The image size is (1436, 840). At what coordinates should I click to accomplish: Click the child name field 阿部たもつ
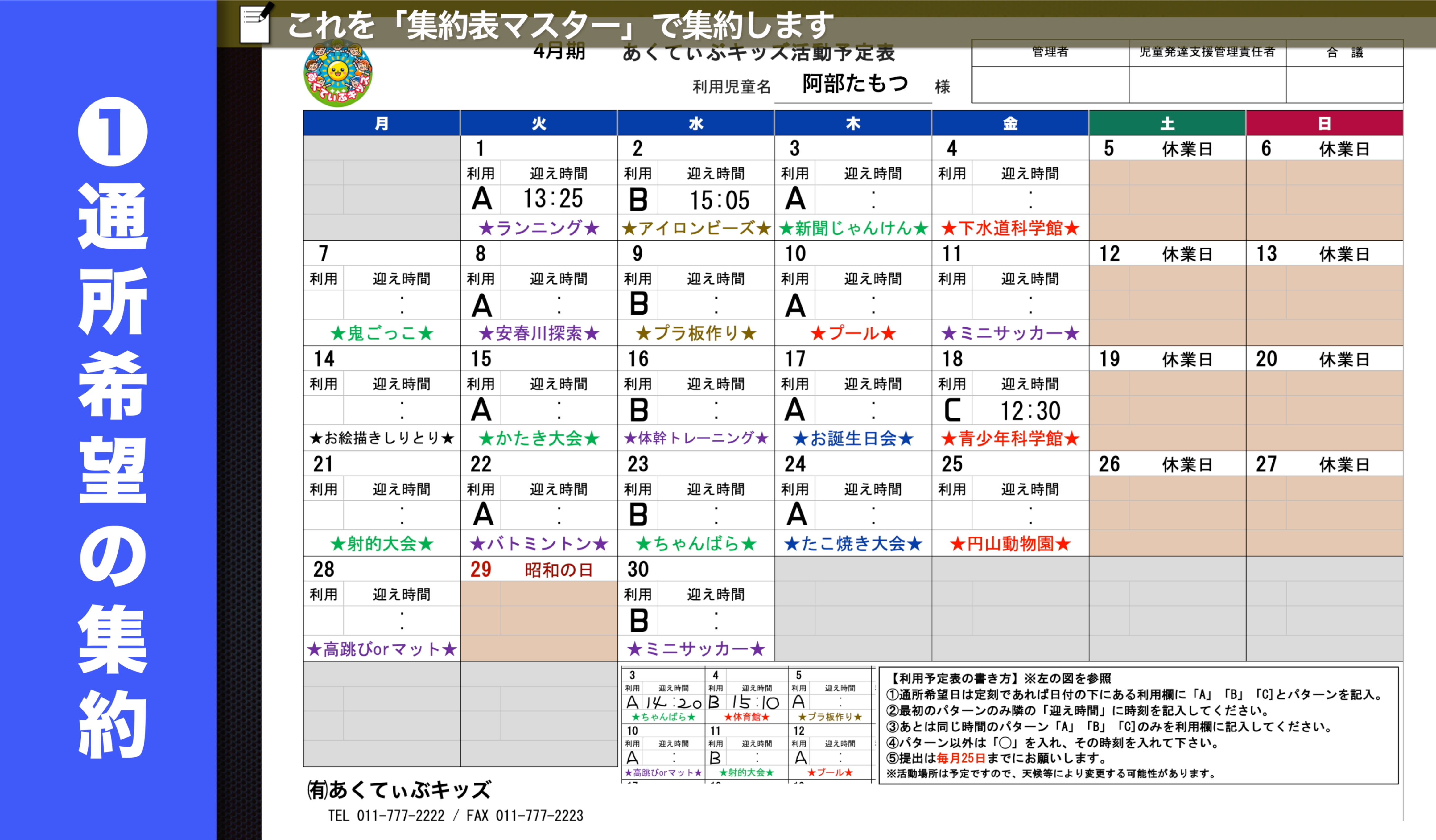pos(854,84)
